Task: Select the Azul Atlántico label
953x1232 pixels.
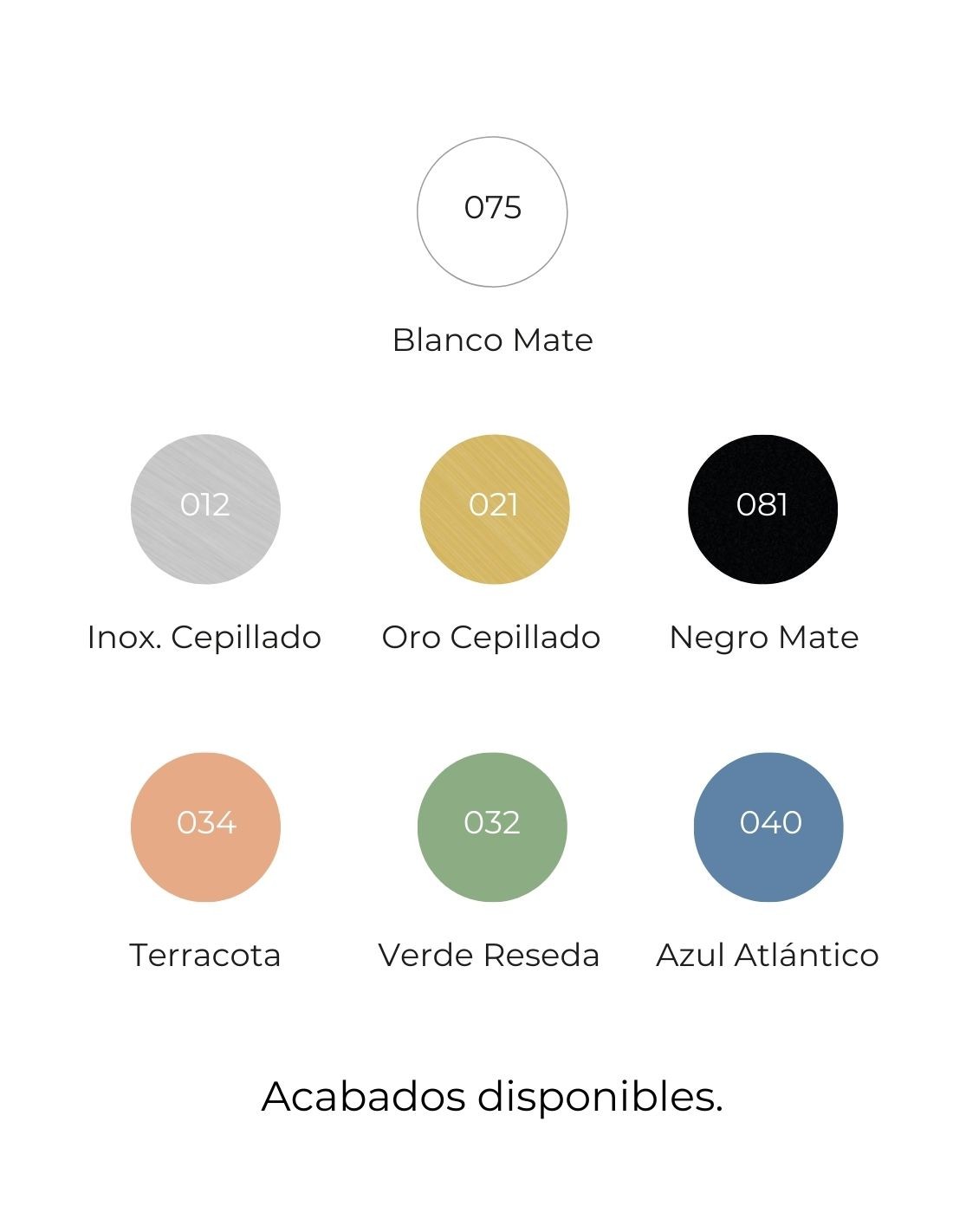Action: [x=768, y=955]
